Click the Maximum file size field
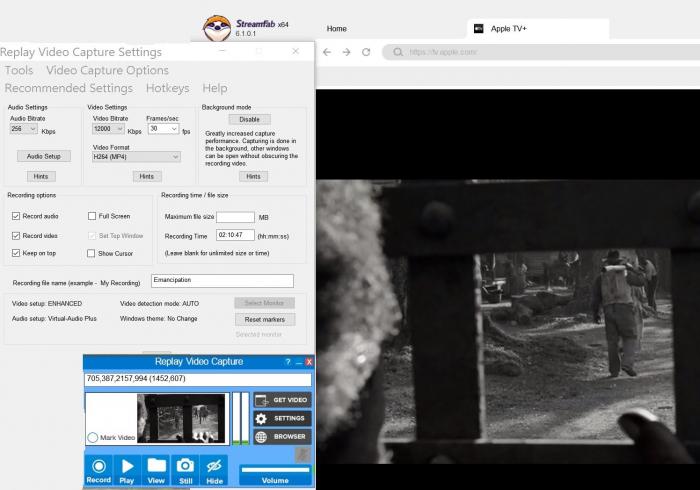The image size is (700, 490). tap(235, 217)
